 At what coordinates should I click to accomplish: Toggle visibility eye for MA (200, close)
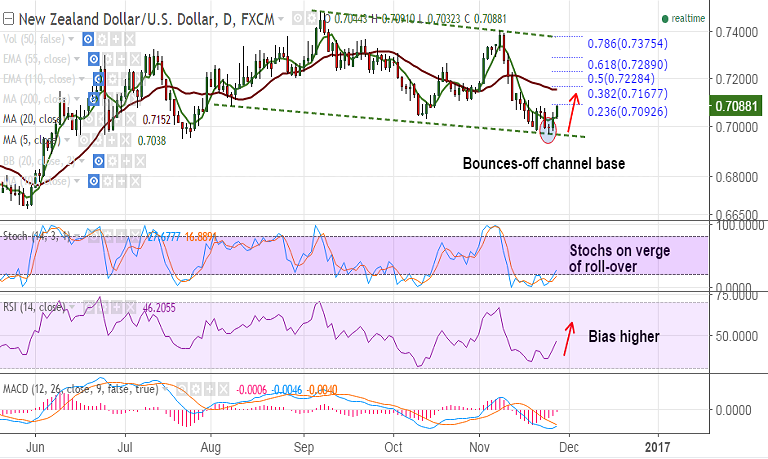pos(94,99)
